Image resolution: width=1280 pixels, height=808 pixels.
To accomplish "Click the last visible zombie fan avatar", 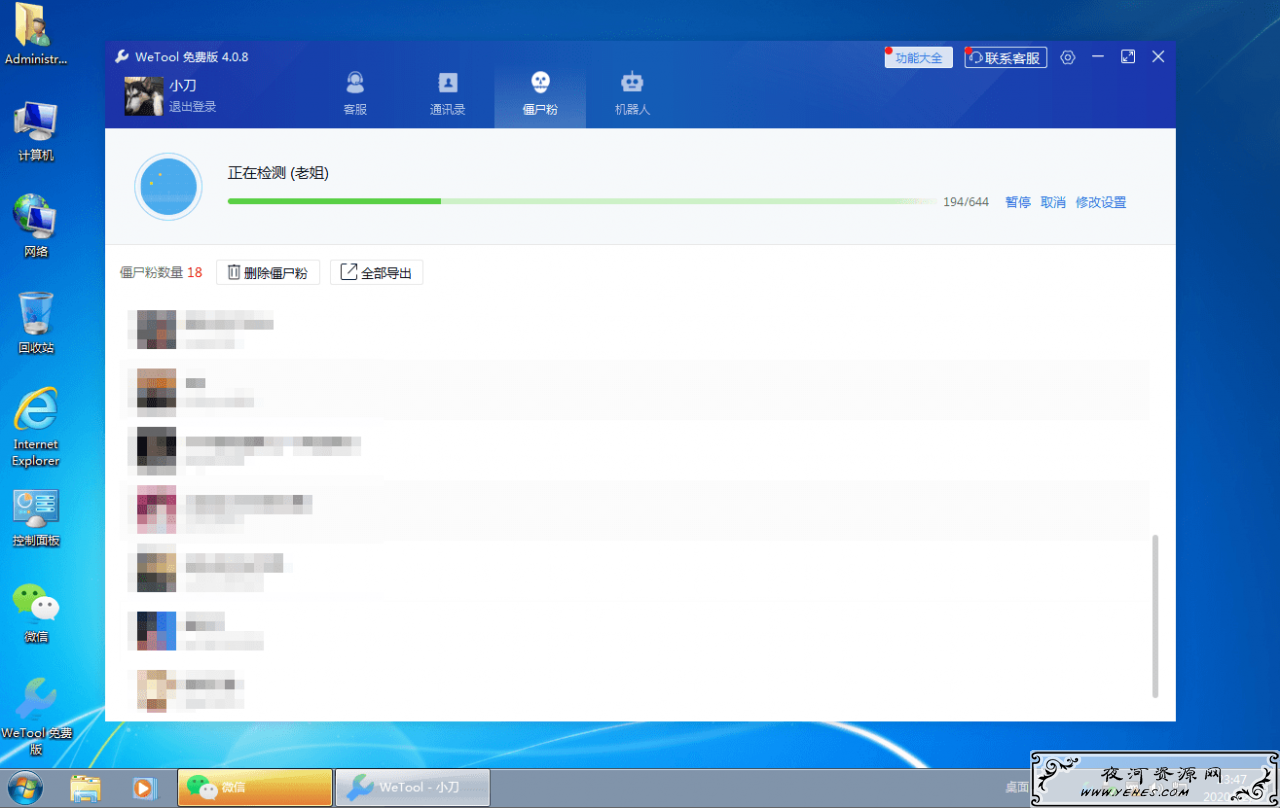I will pyautogui.click(x=156, y=690).
